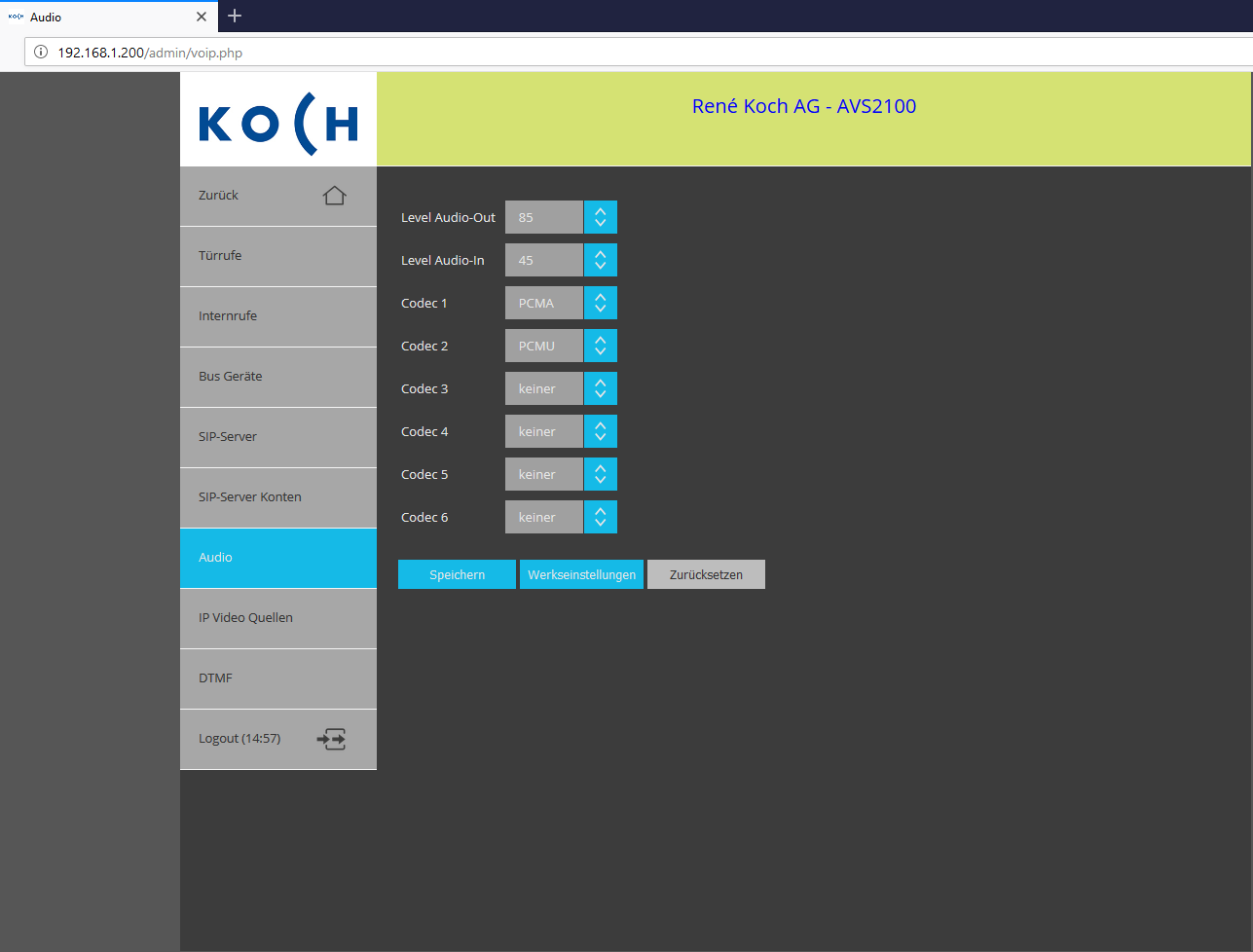Select the Audio sidebar item
The height and width of the screenshot is (952, 1253).
(x=278, y=558)
